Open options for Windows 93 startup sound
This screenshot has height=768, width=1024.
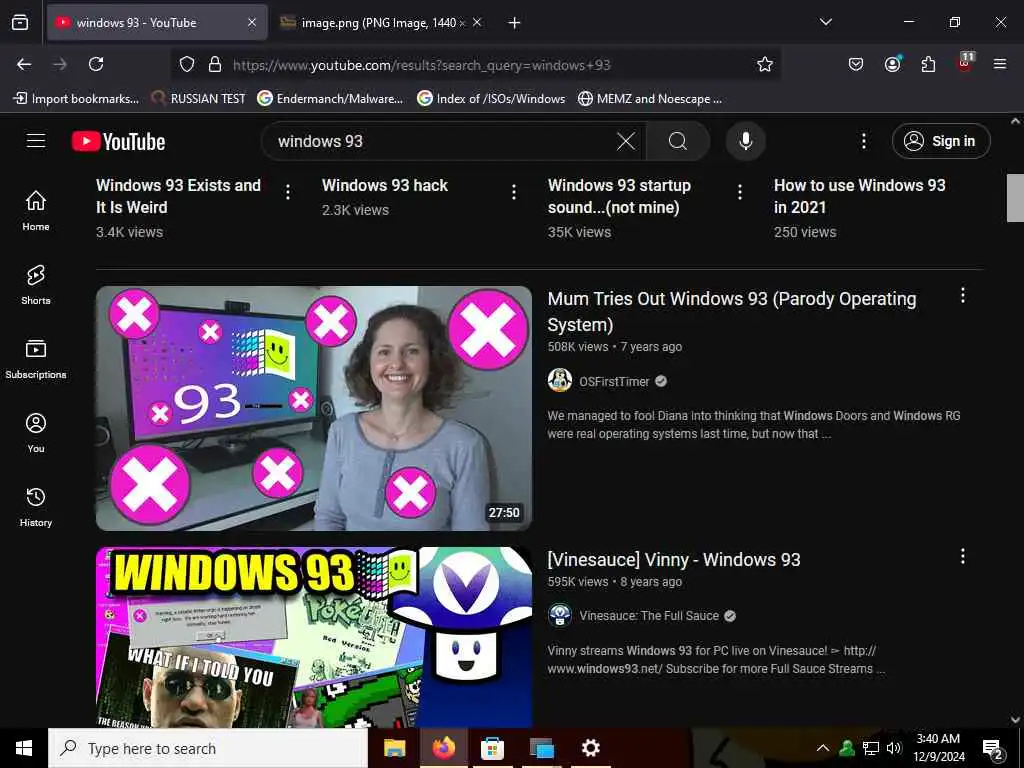click(x=740, y=192)
